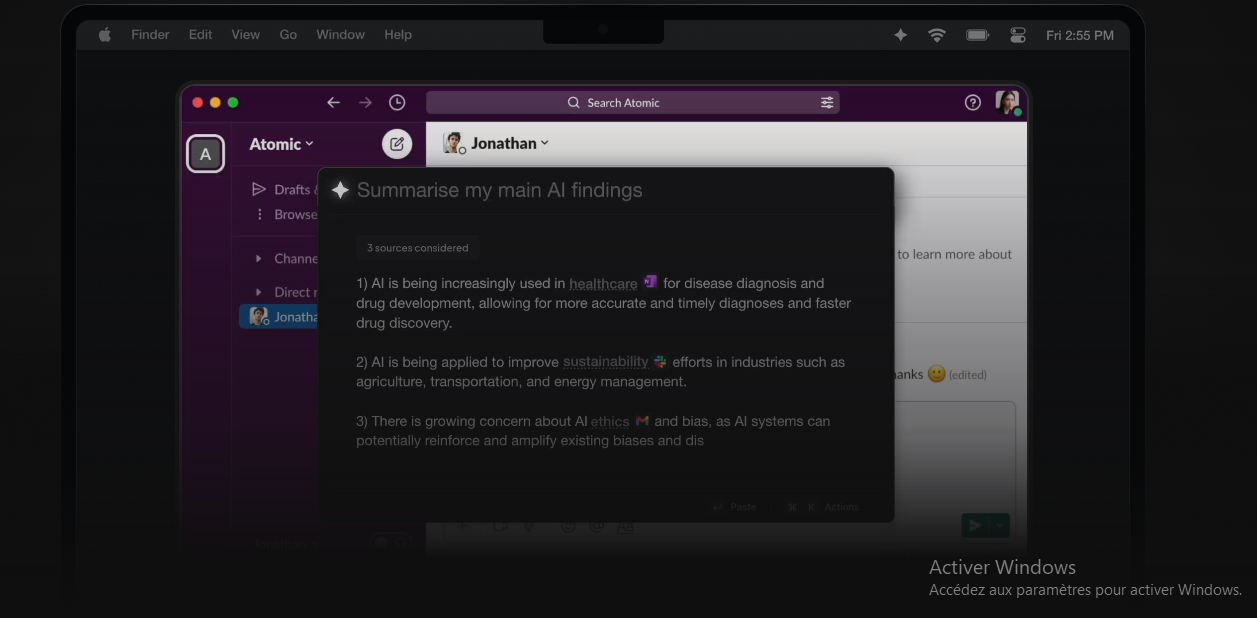
Task: Click the Search Atomic field
Action: tap(632, 102)
